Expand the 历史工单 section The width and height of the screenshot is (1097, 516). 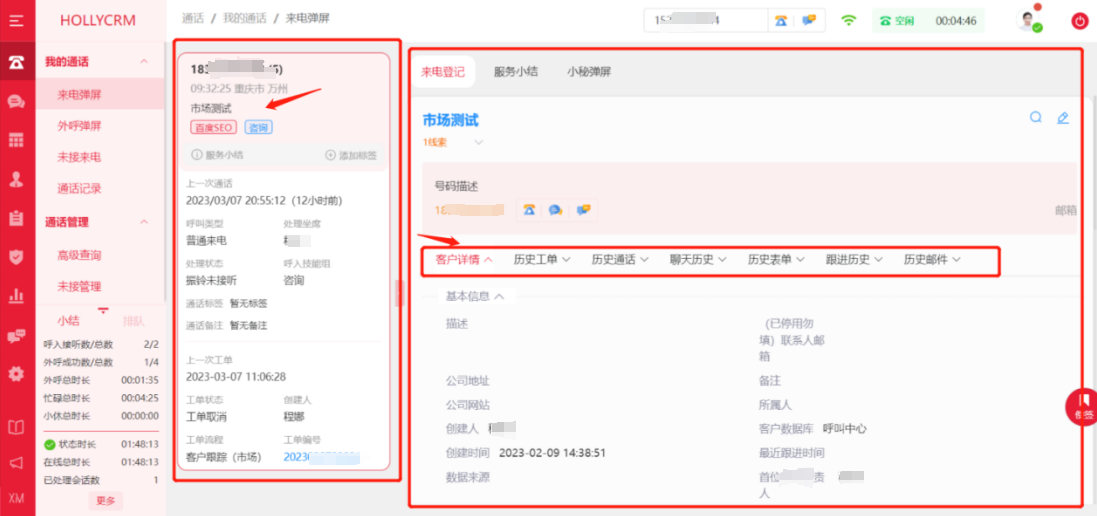point(542,259)
